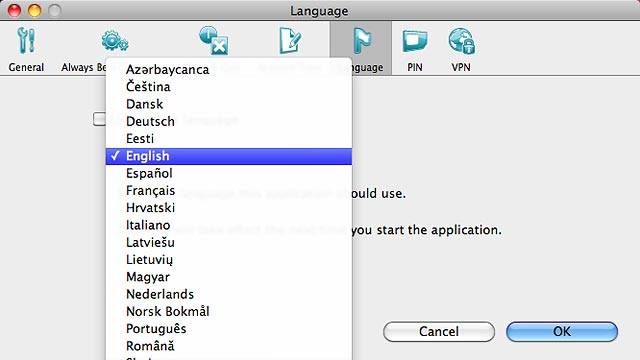640x360 pixels.
Task: Toggle the checkbox behind the language list
Action: click(x=99, y=119)
